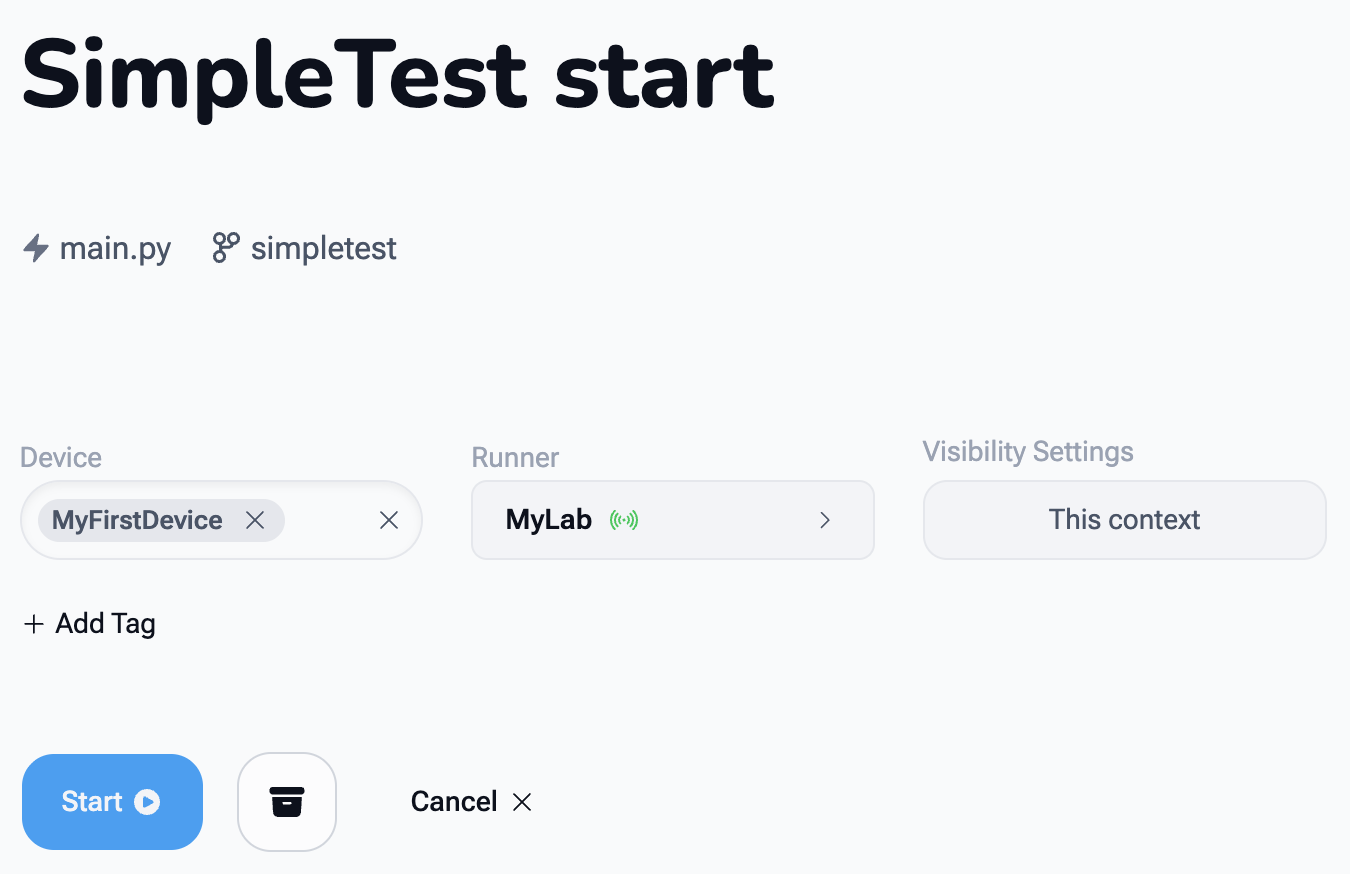1350x874 pixels.
Task: Click the play icon in the Start button
Action: (x=147, y=802)
